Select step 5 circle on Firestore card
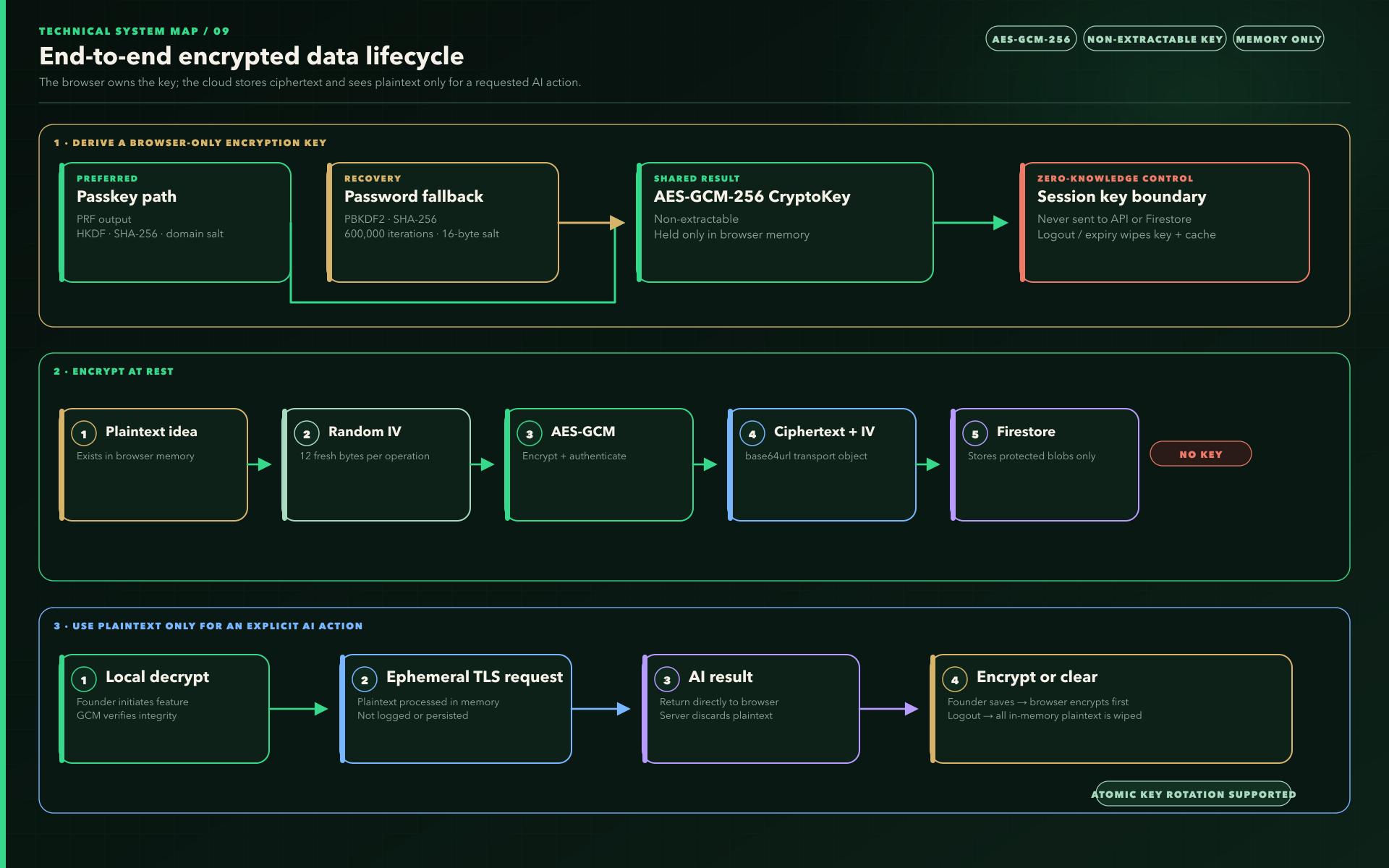Viewport: 1389px width, 868px height. pos(975,434)
